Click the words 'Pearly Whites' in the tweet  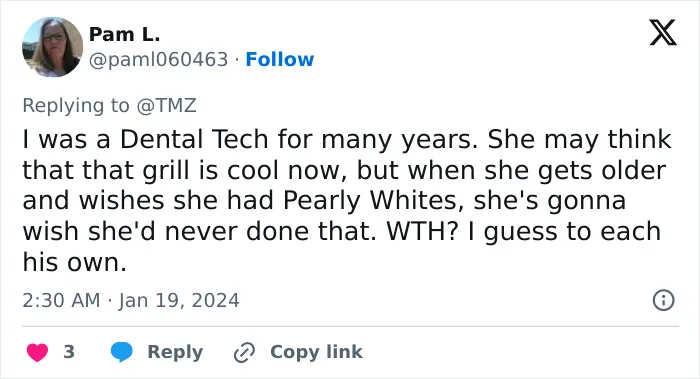click(370, 201)
